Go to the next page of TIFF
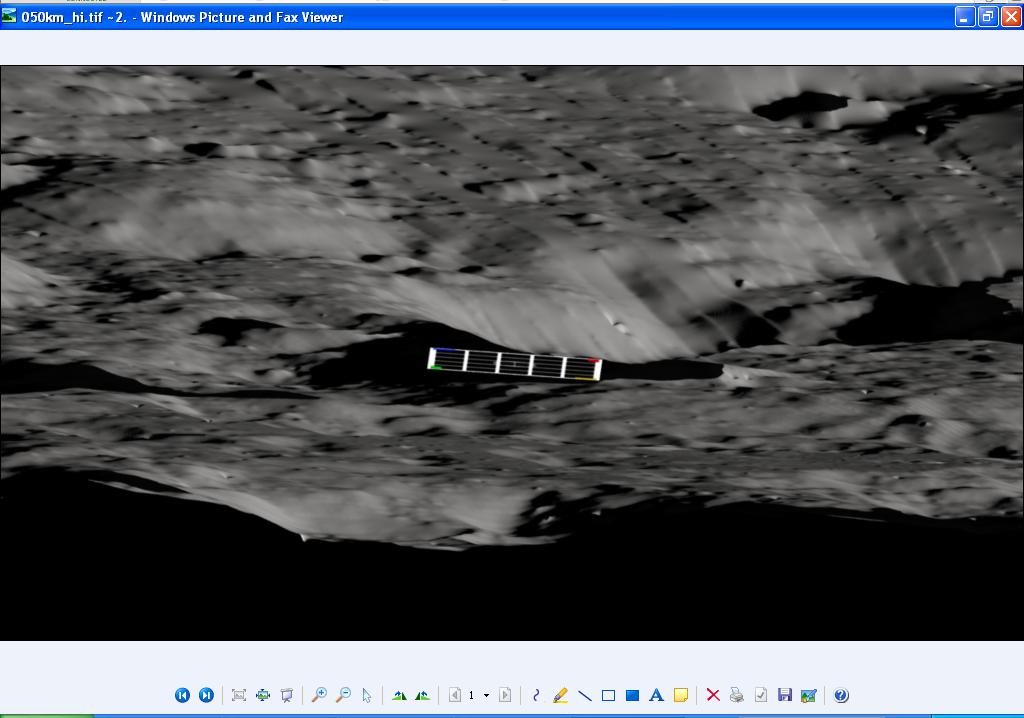The width and height of the screenshot is (1024, 718). coord(505,695)
